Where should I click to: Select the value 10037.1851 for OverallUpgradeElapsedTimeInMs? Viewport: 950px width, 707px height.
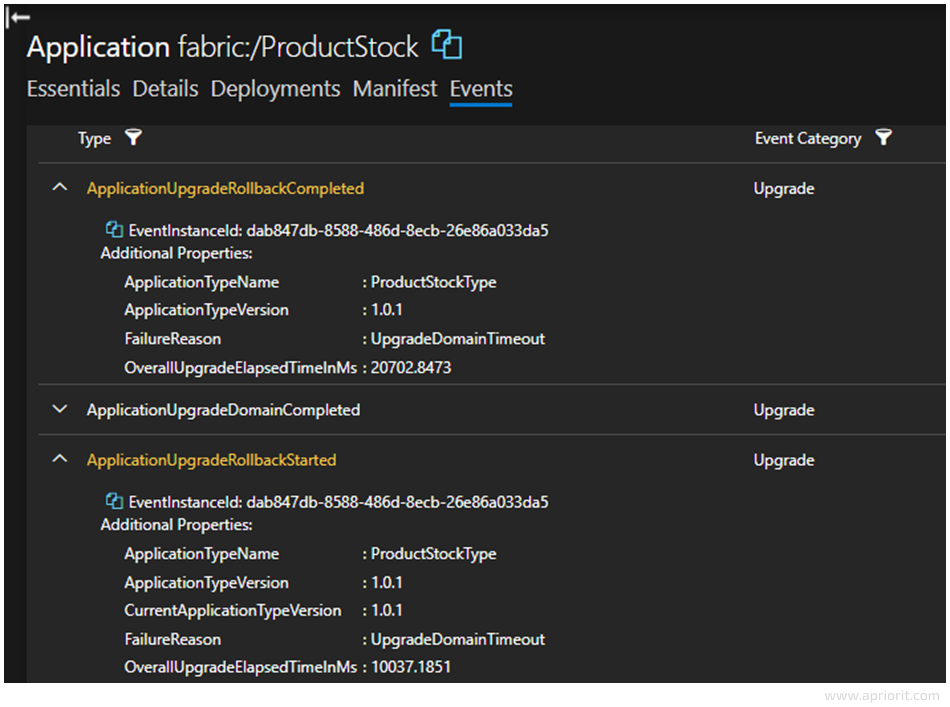coord(411,667)
